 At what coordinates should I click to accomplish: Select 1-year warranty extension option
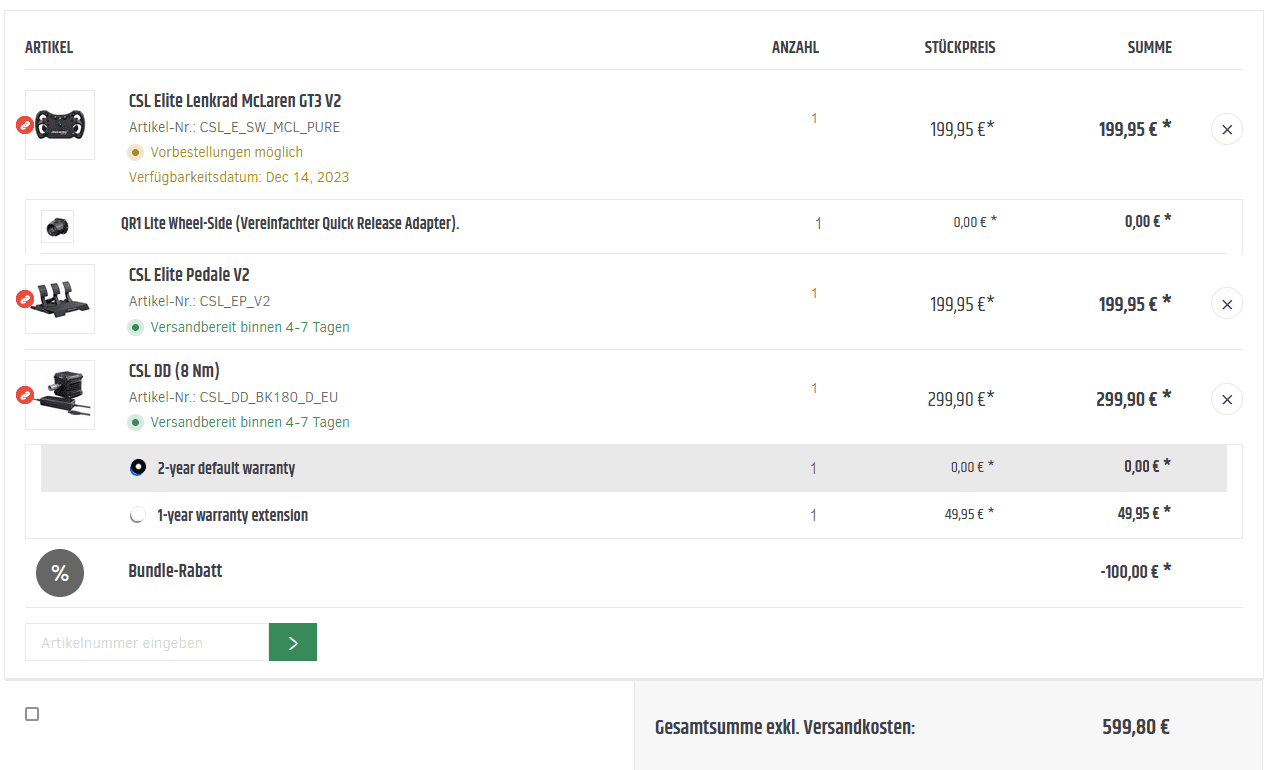click(138, 516)
